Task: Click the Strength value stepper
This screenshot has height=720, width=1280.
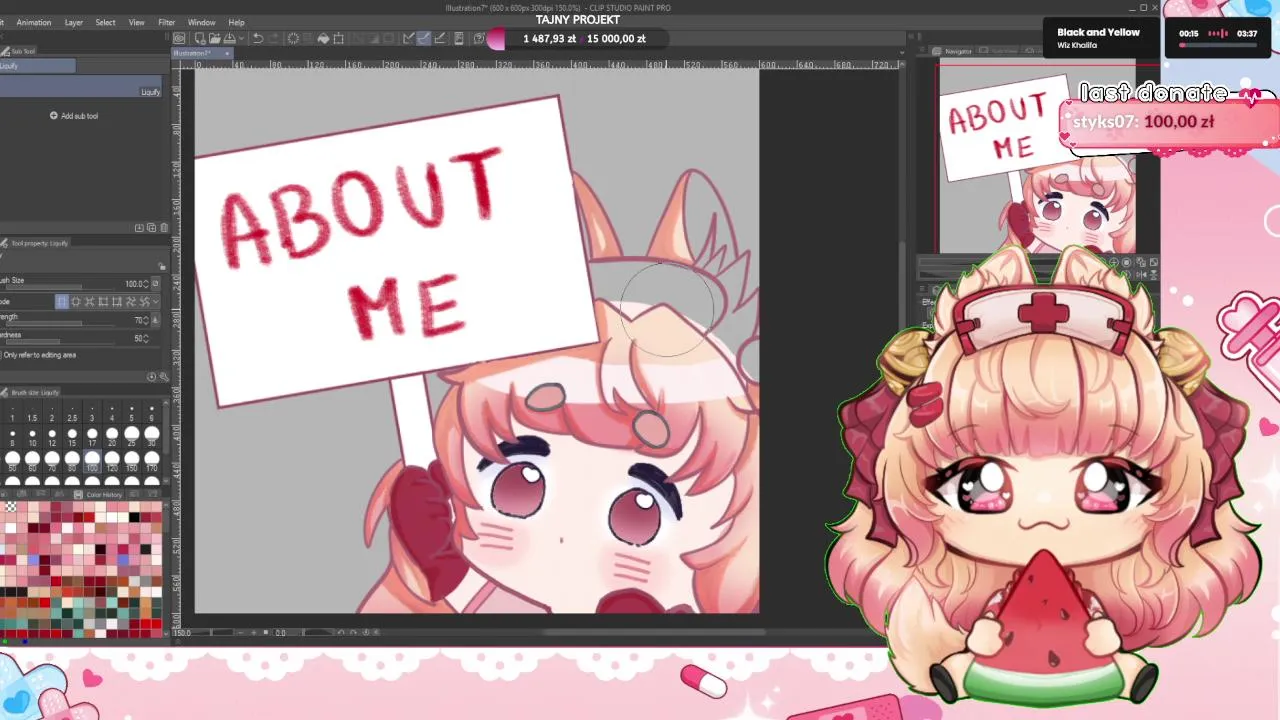Action: [x=146, y=320]
